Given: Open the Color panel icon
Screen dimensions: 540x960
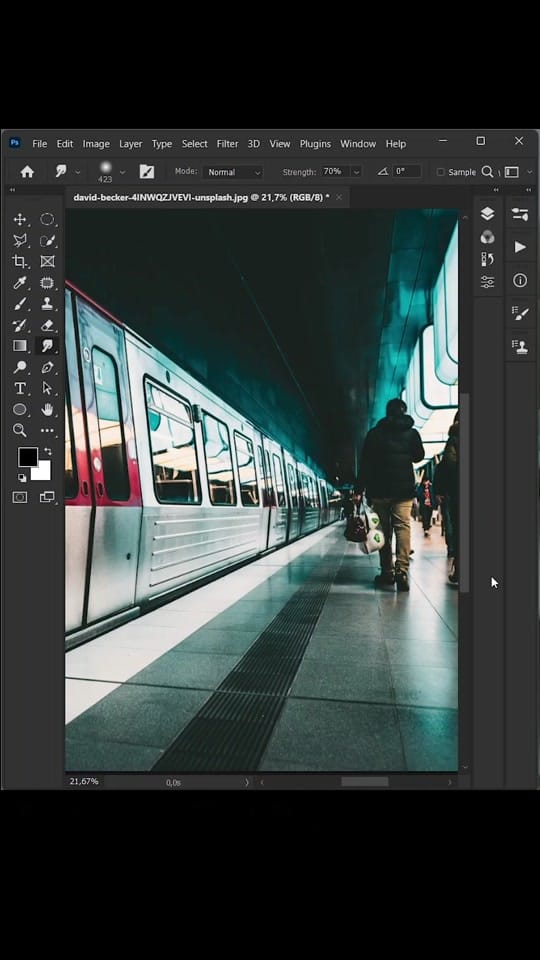Looking at the screenshot, I should [x=487, y=237].
